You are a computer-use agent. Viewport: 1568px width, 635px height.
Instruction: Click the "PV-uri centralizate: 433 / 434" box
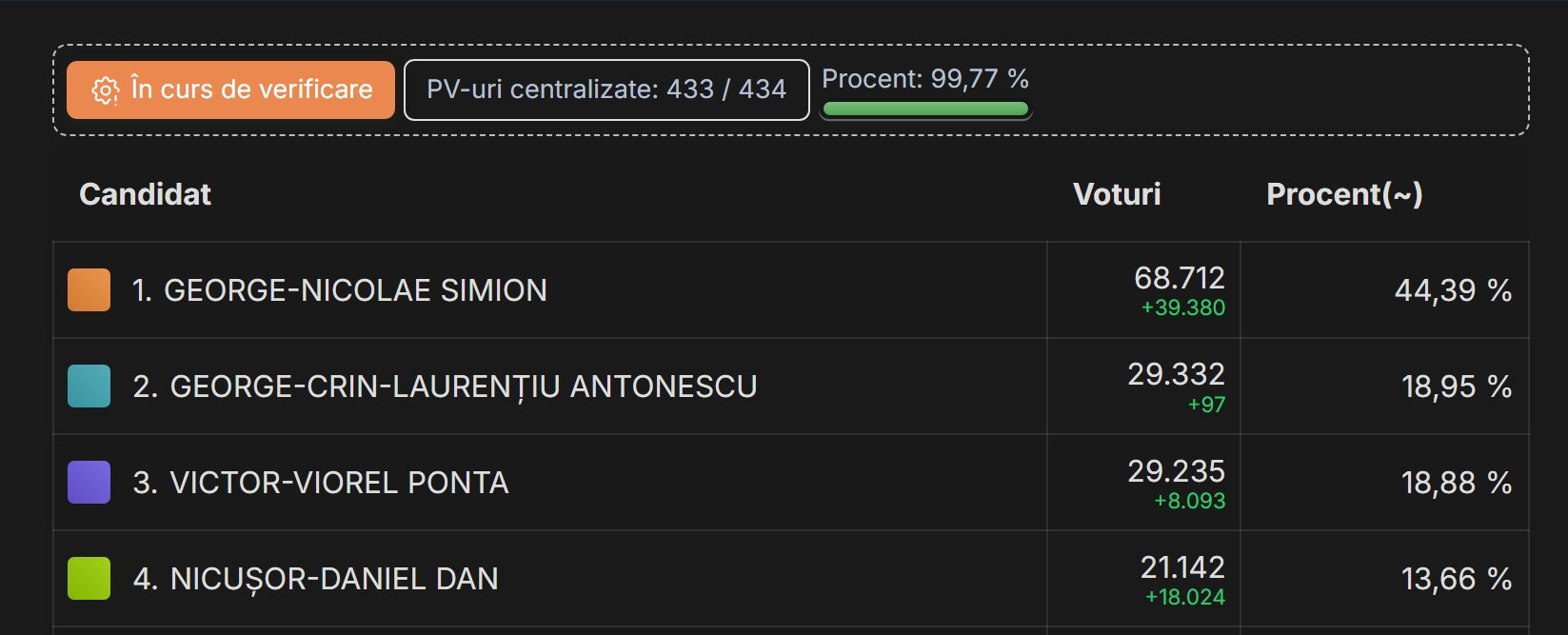(x=606, y=89)
